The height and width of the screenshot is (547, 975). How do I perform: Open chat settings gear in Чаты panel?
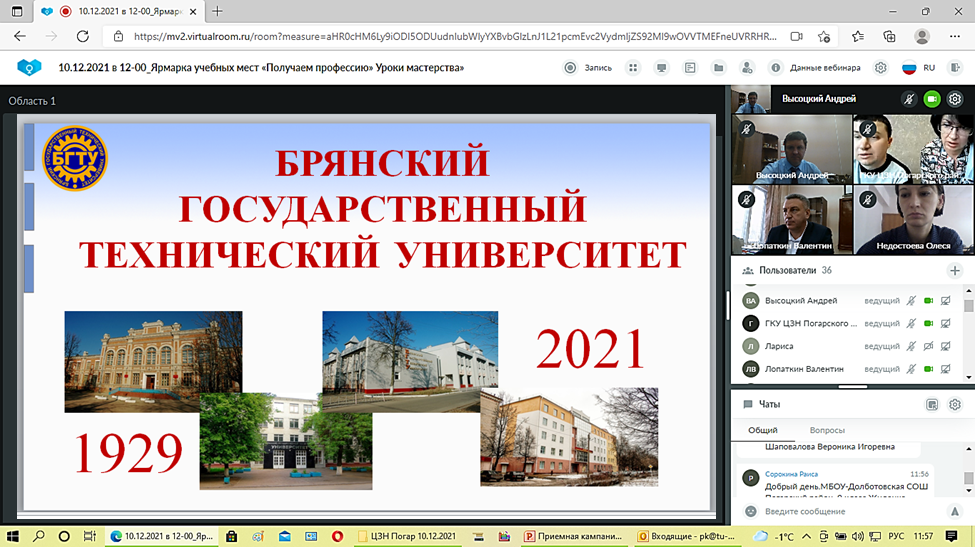pyautogui.click(x=955, y=405)
